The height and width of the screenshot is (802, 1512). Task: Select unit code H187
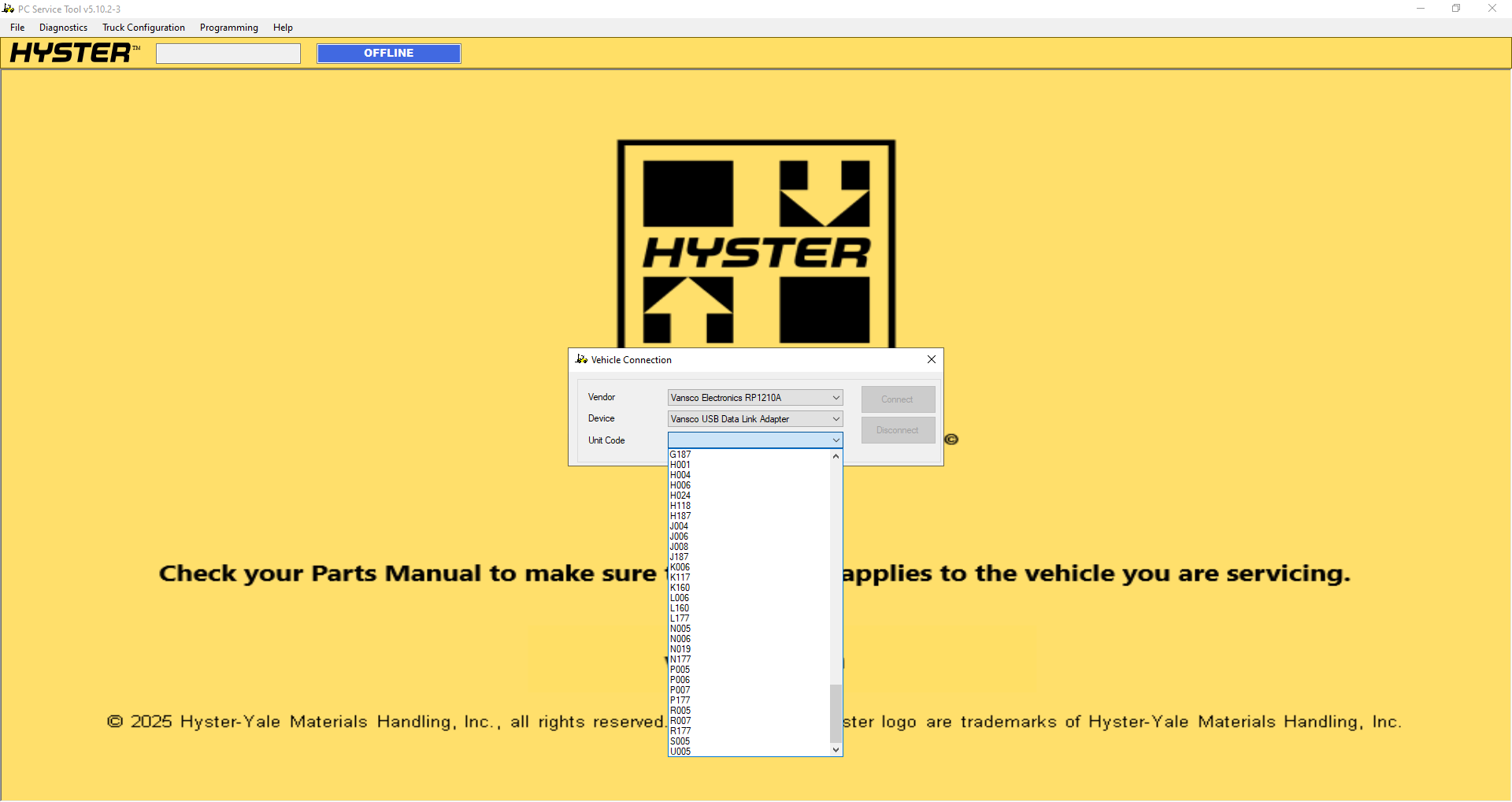pos(749,516)
